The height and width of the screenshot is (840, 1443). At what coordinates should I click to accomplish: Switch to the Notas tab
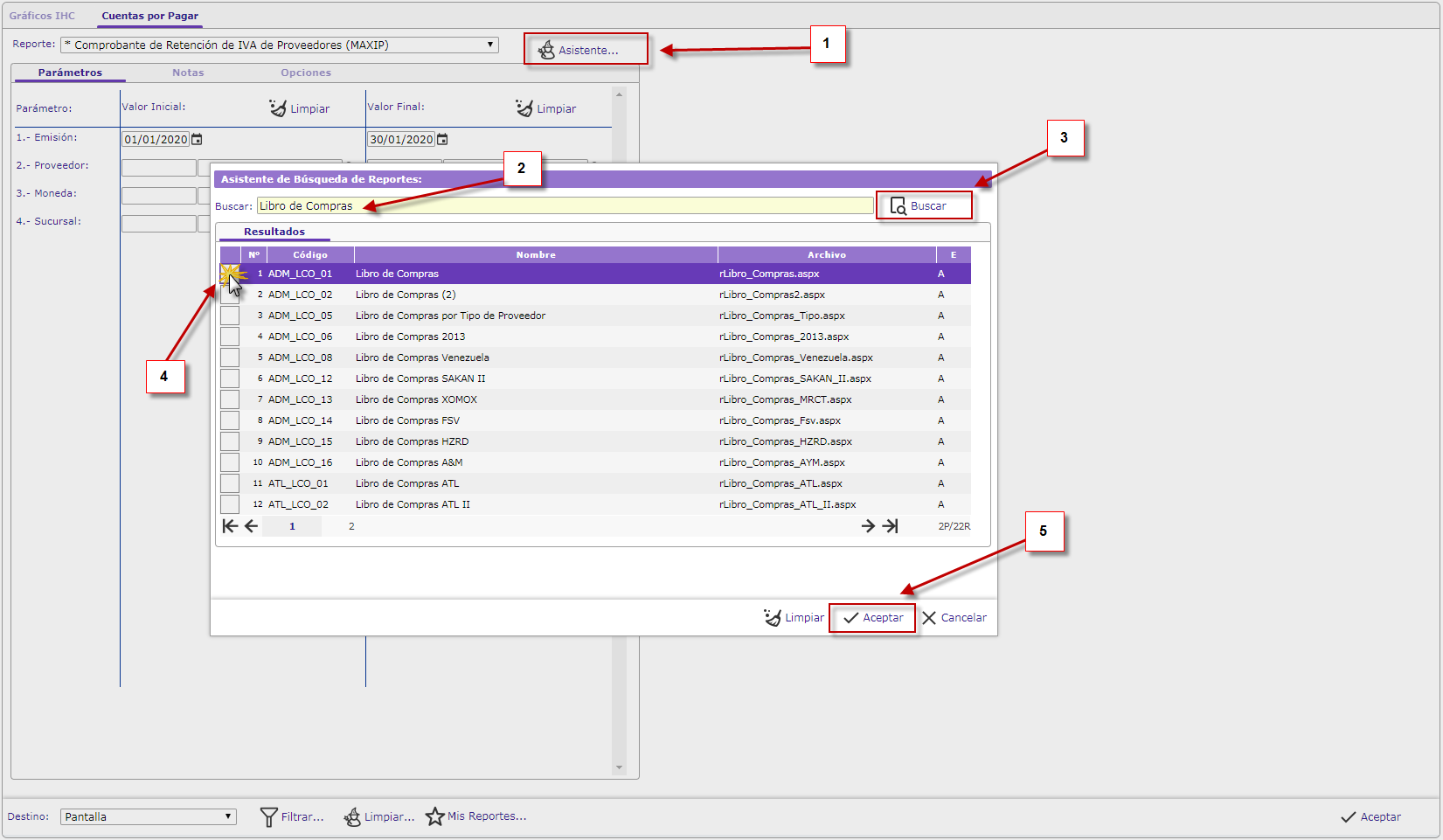click(x=188, y=73)
